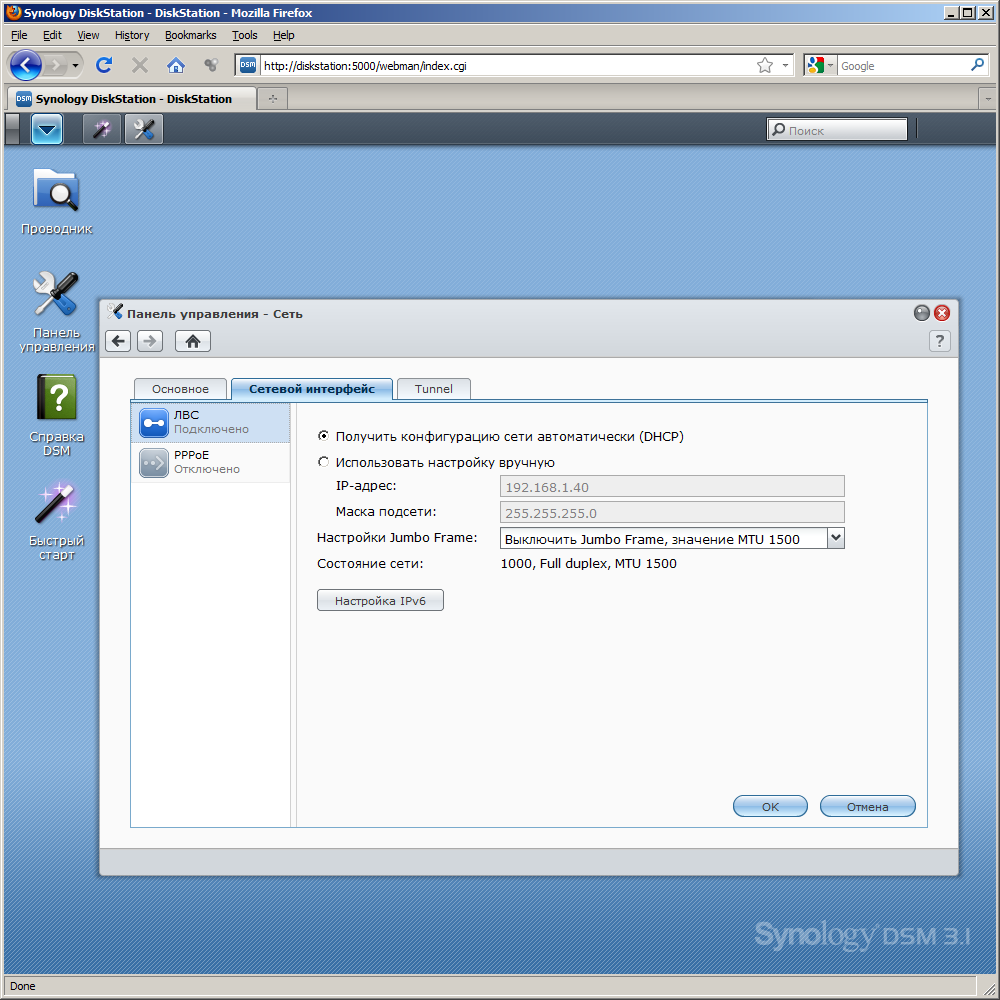Image resolution: width=1000 pixels, height=1000 pixels.
Task: Close the Панель управления - Сеть window
Action: 942,312
